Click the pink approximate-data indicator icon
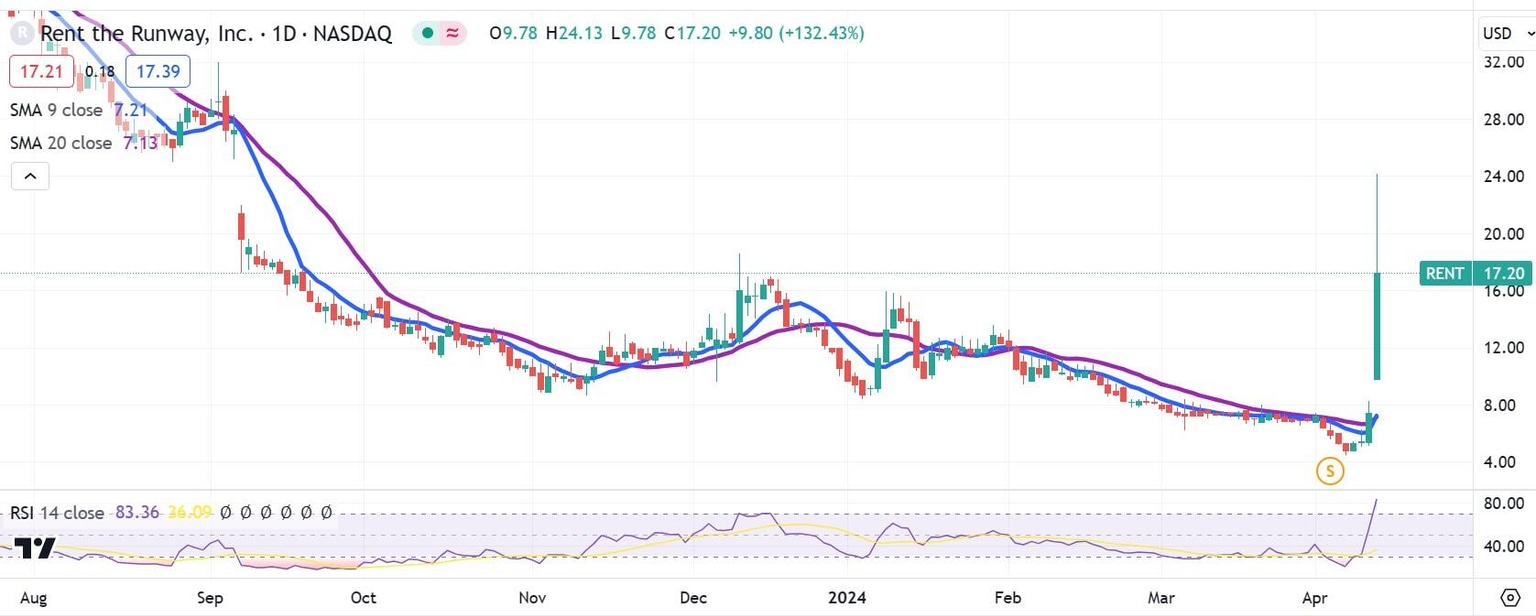Viewport: 1536px width, 616px height. coord(453,33)
